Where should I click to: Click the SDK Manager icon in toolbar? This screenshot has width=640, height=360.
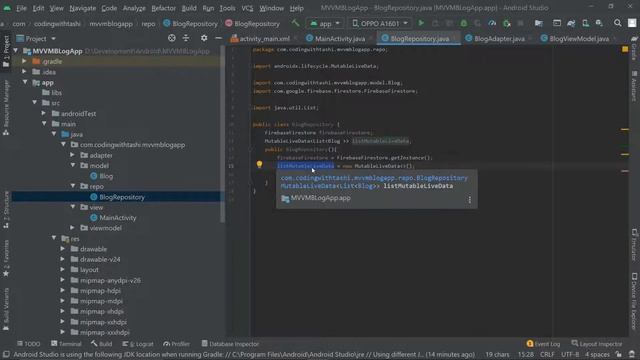pyautogui.click(x=600, y=23)
